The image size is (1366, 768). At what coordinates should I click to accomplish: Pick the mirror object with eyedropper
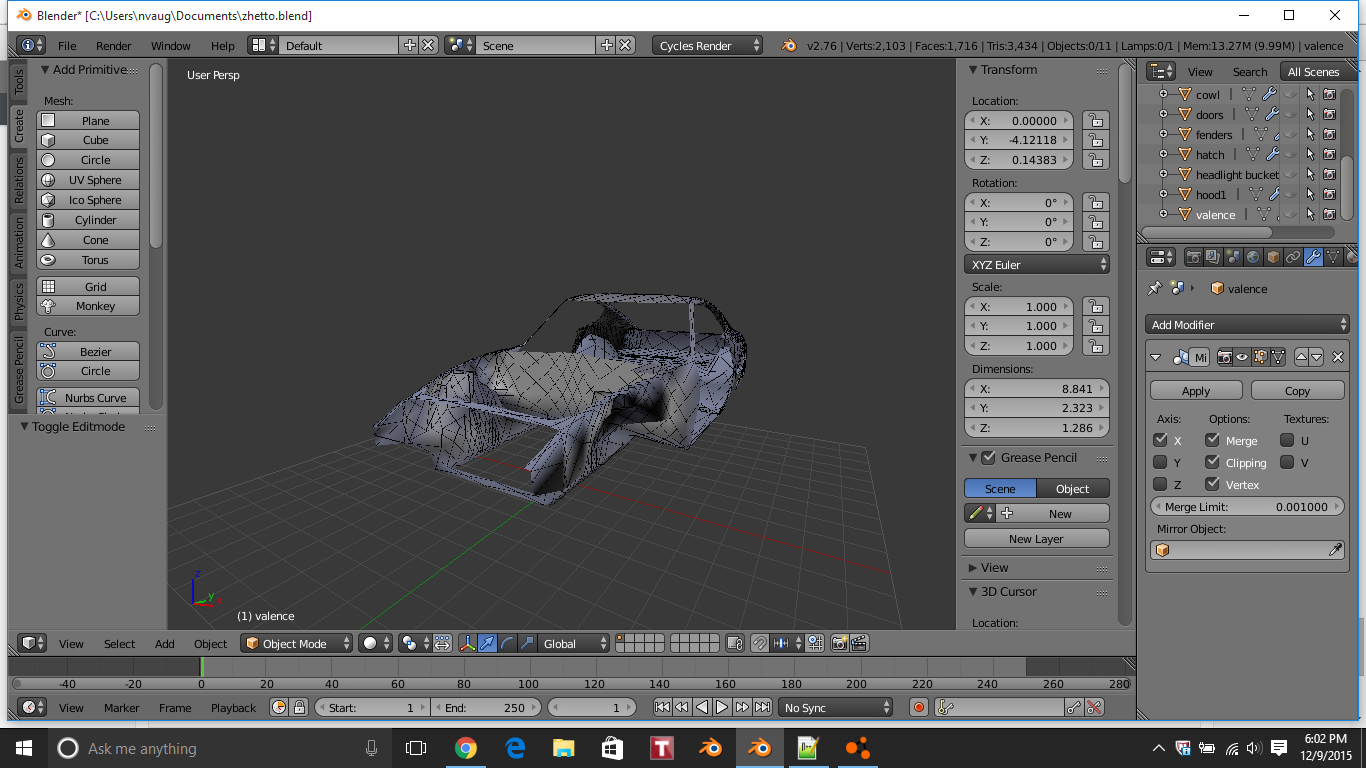(x=1334, y=550)
